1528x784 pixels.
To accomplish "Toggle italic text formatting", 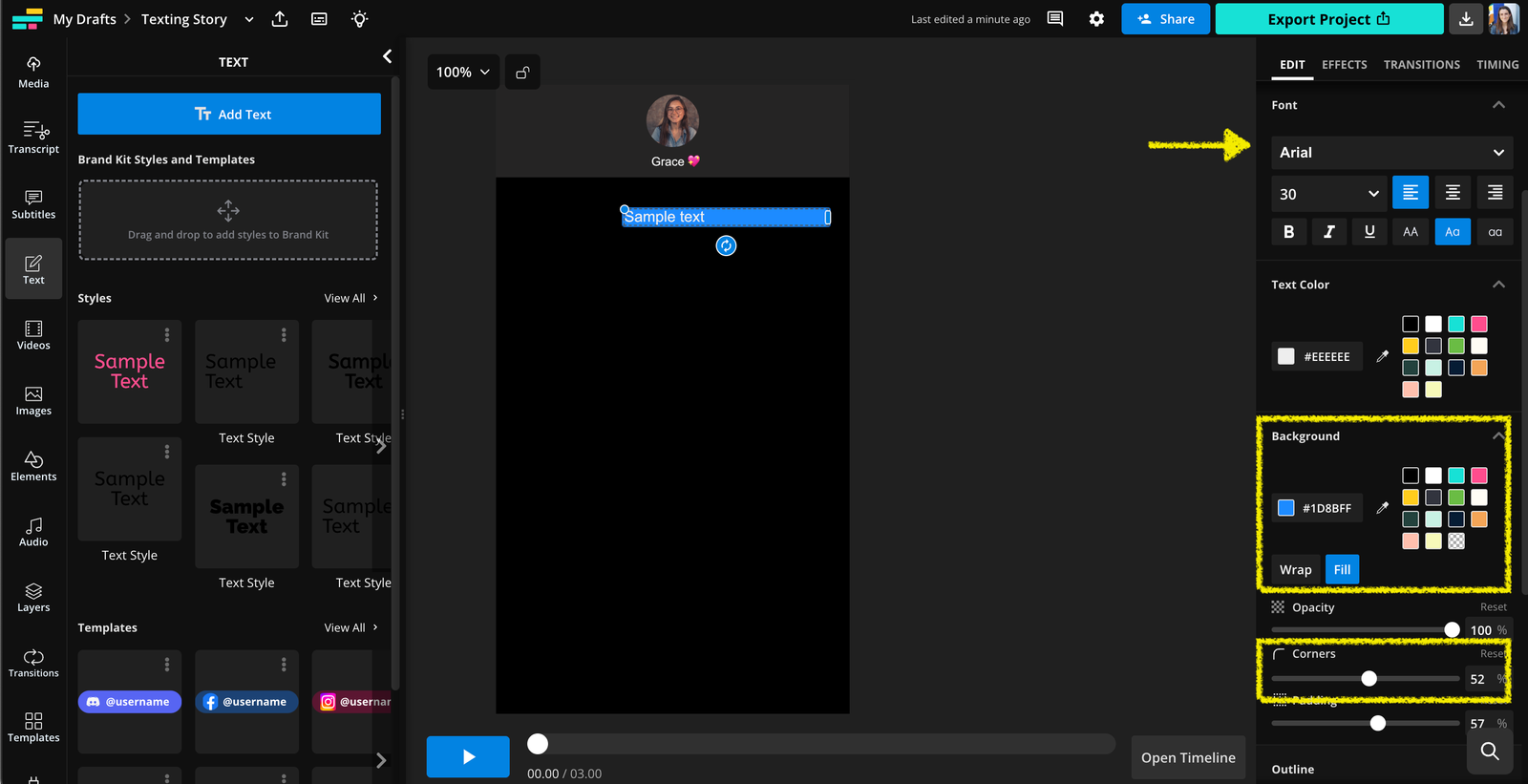I will (1328, 232).
